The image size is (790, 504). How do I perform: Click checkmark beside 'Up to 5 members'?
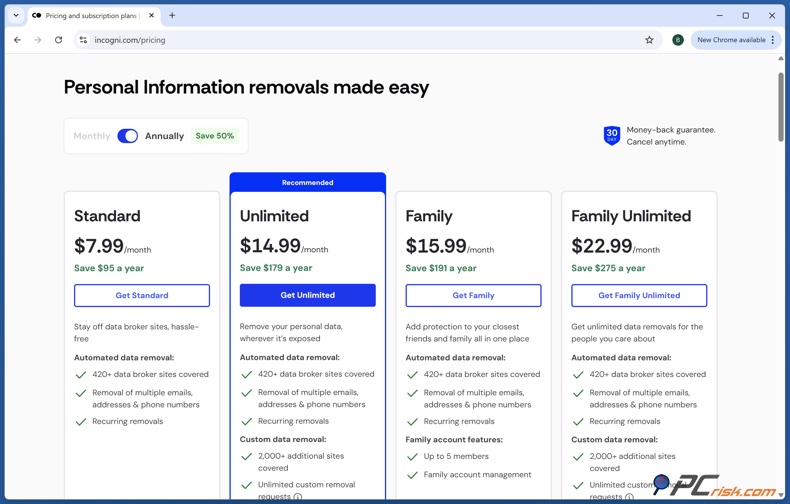pyautogui.click(x=413, y=457)
